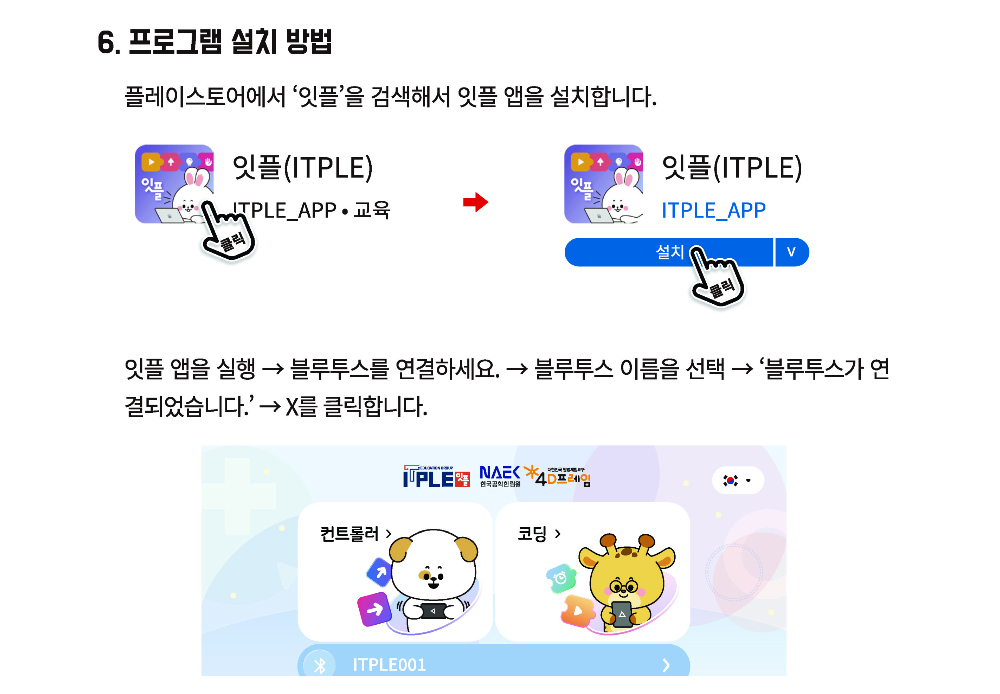Click the ITPLE app icon beside install button
The height and width of the screenshot is (694, 1000).
pyautogui.click(x=603, y=184)
